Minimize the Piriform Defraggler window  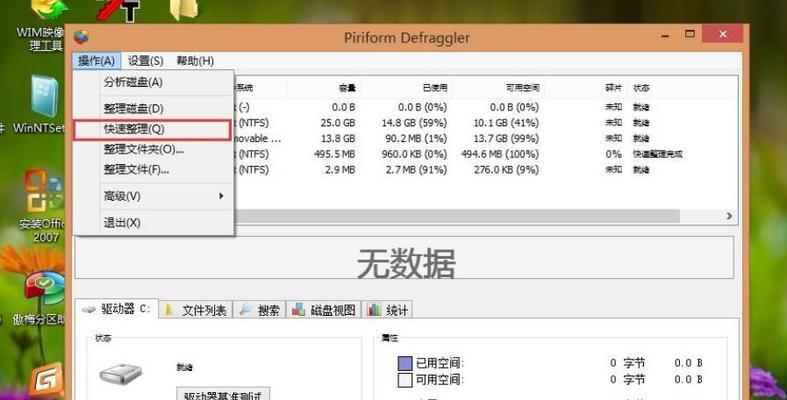pyautogui.click(x=666, y=35)
